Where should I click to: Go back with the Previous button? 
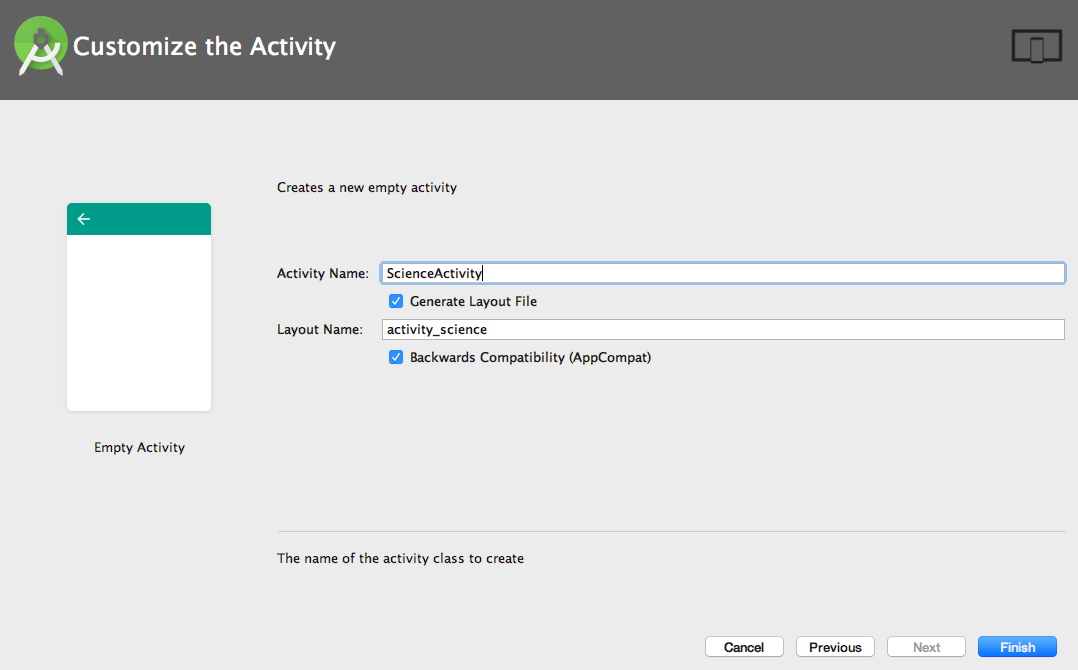click(835, 647)
